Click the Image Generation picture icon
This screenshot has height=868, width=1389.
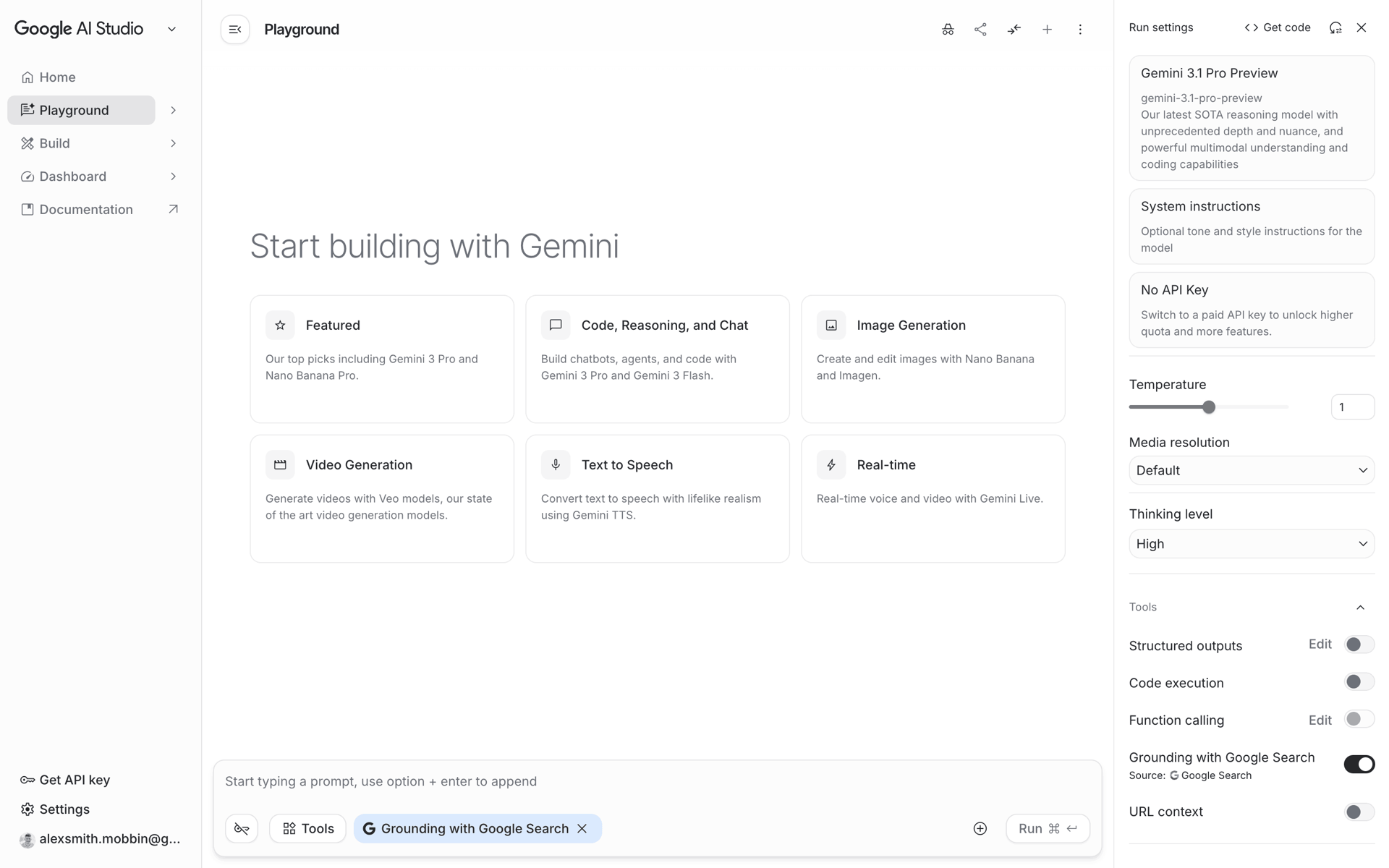(831, 325)
